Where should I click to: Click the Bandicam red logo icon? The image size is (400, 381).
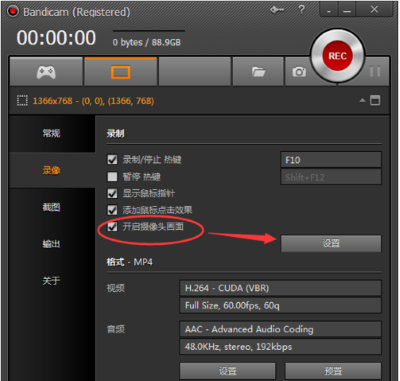13,12
